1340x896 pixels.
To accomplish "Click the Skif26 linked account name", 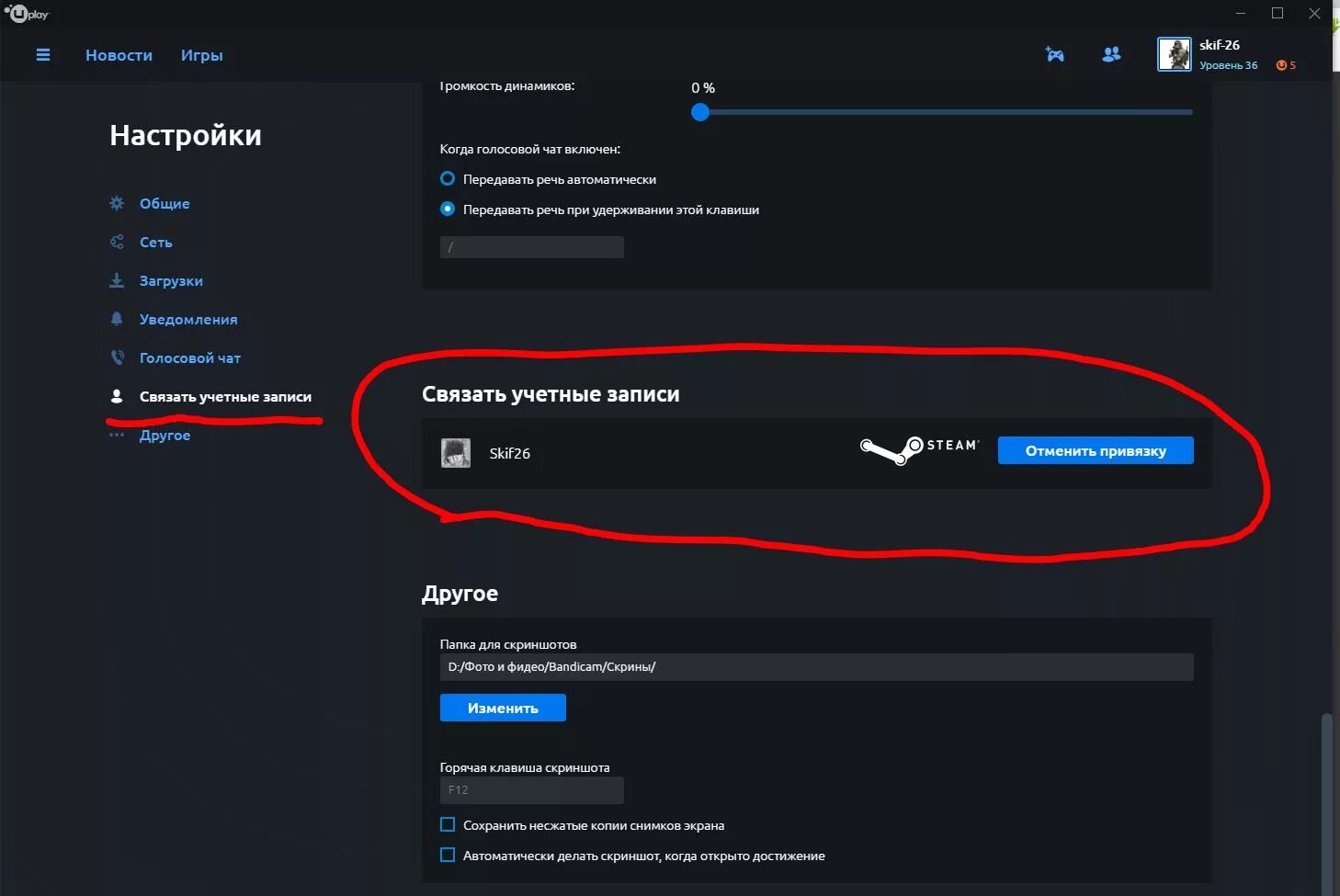I will pos(510,453).
